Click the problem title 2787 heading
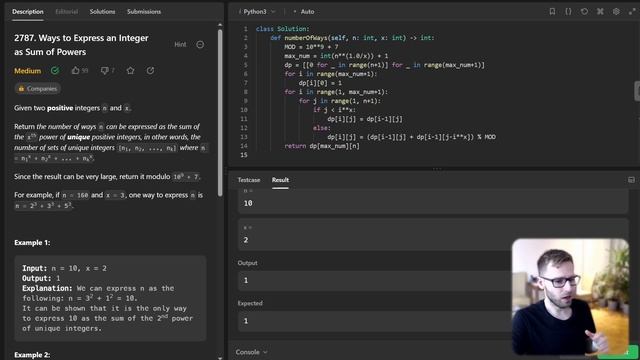 [x=81, y=45]
